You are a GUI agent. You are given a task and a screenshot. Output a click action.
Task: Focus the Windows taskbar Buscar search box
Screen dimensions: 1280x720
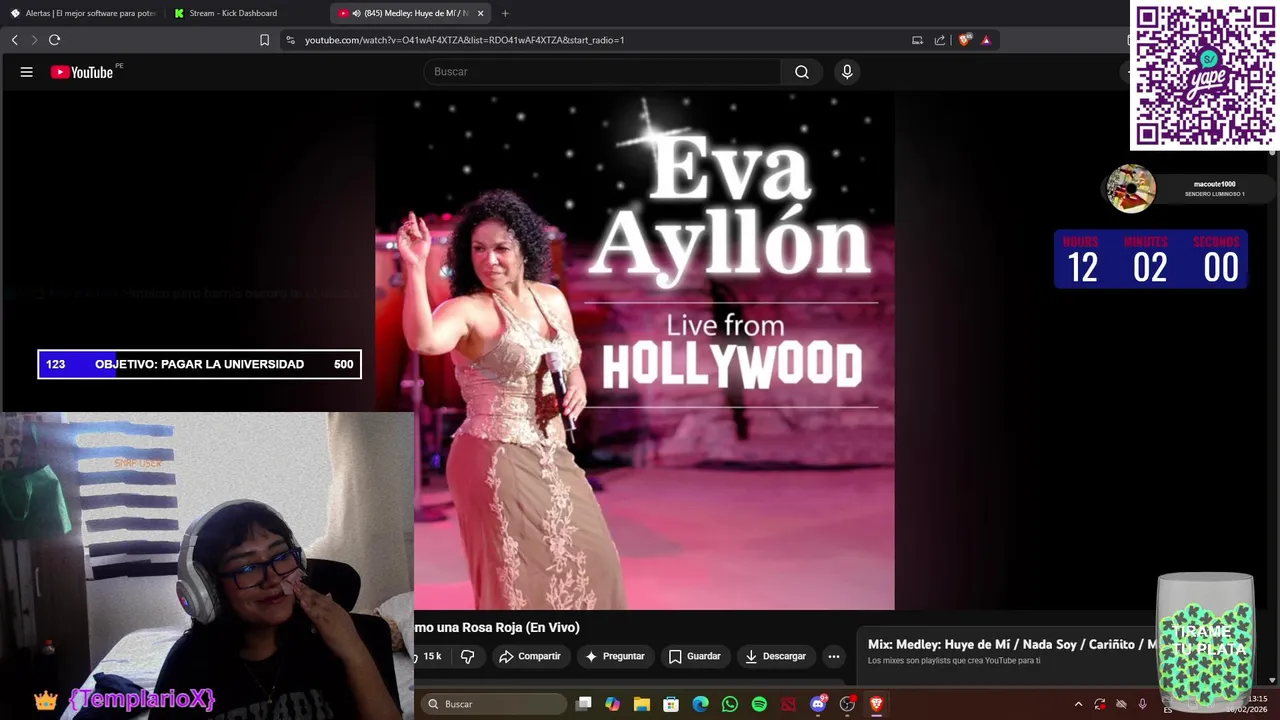point(493,704)
